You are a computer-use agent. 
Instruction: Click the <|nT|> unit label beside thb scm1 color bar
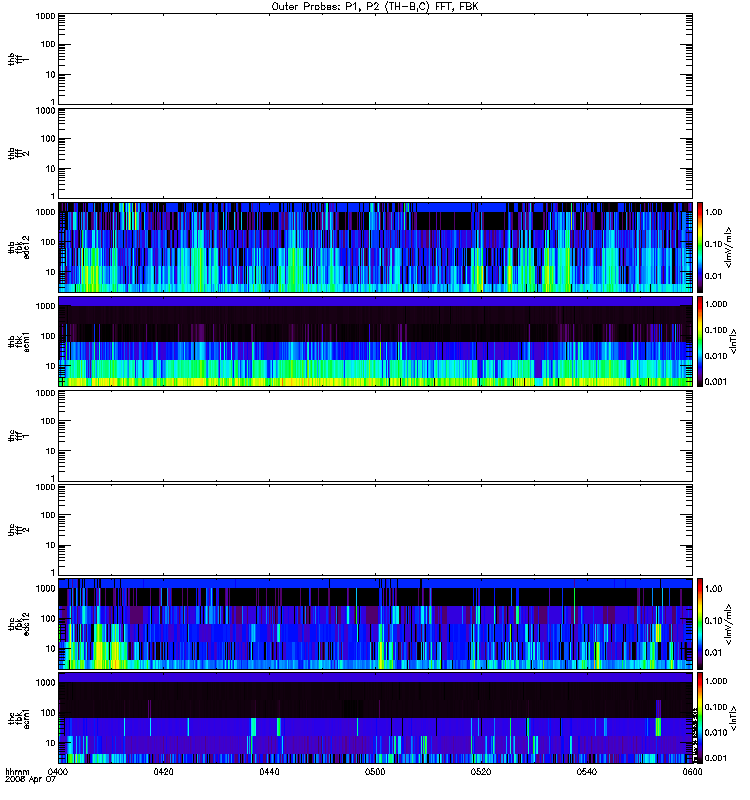734,341
